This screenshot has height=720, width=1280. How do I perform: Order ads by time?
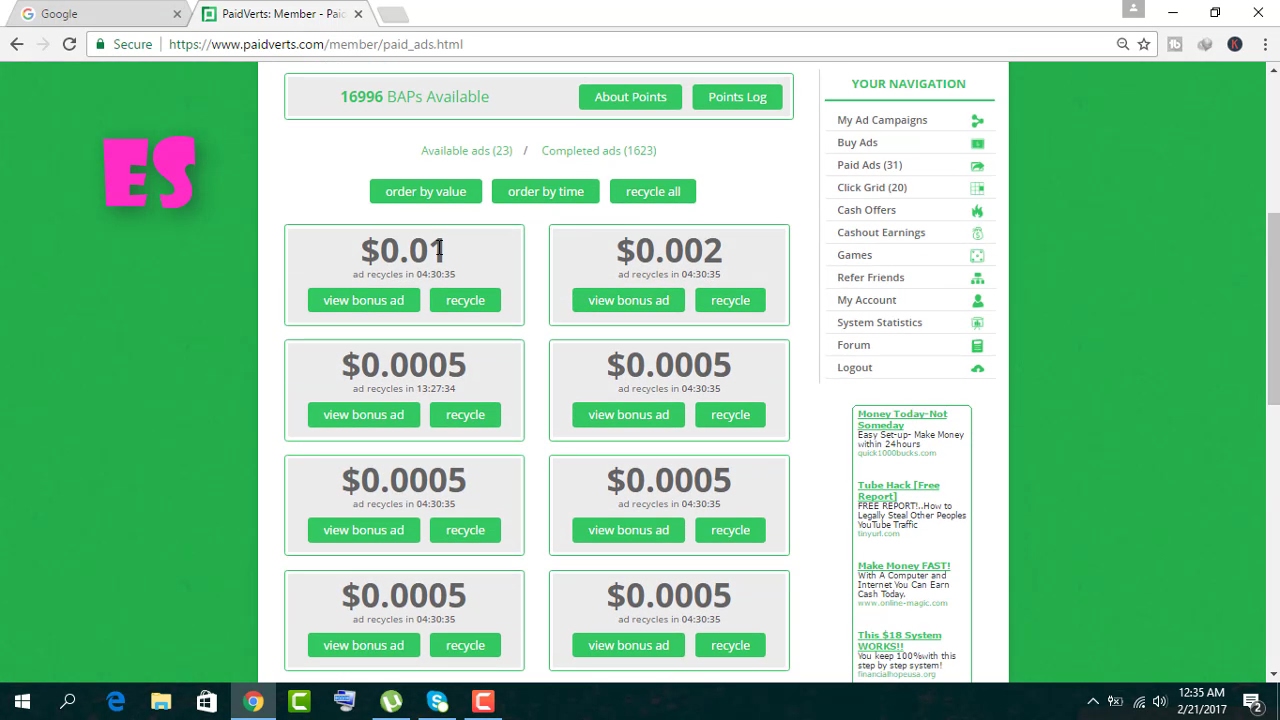[x=546, y=191]
